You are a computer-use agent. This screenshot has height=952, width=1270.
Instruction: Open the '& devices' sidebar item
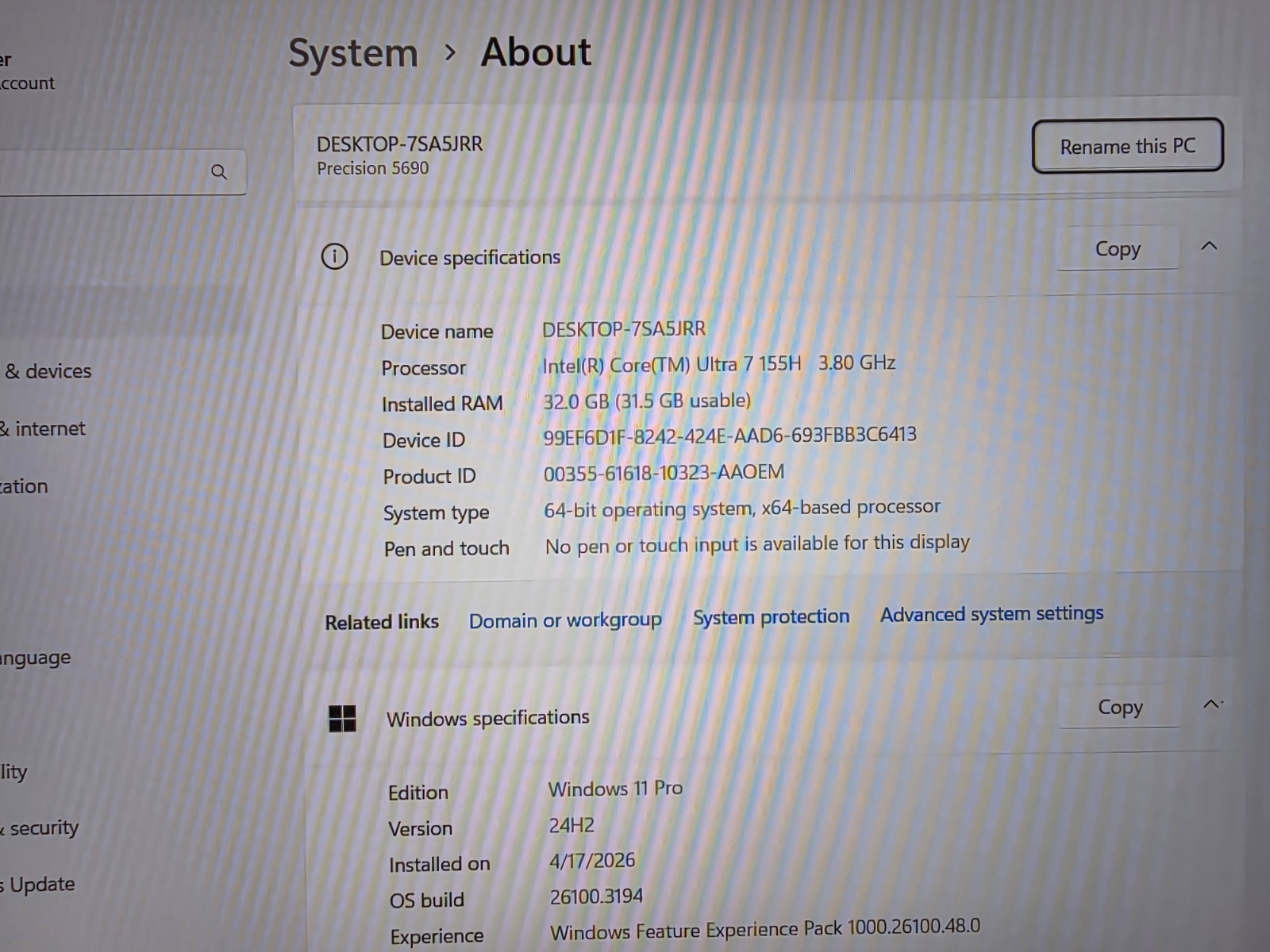(48, 370)
